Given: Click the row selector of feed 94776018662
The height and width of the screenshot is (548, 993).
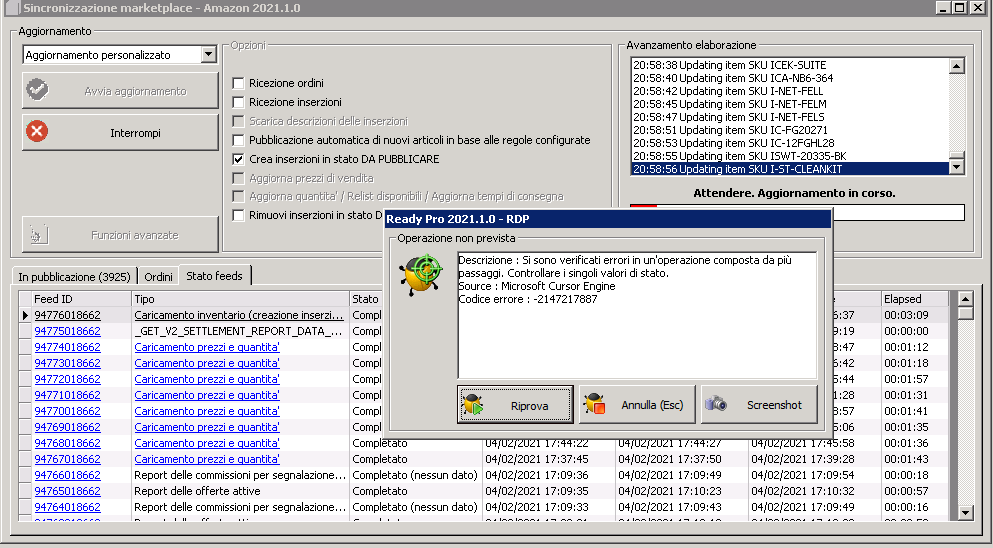Looking at the screenshot, I should click(25, 315).
